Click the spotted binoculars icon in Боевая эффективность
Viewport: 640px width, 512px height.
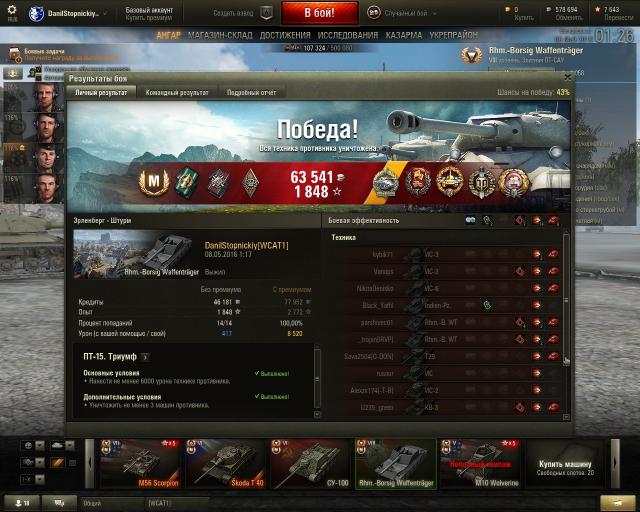(x=470, y=220)
